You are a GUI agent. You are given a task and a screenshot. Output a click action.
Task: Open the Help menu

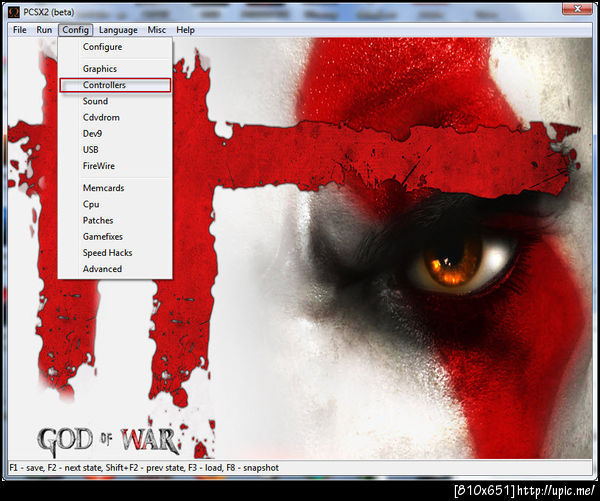pos(185,30)
